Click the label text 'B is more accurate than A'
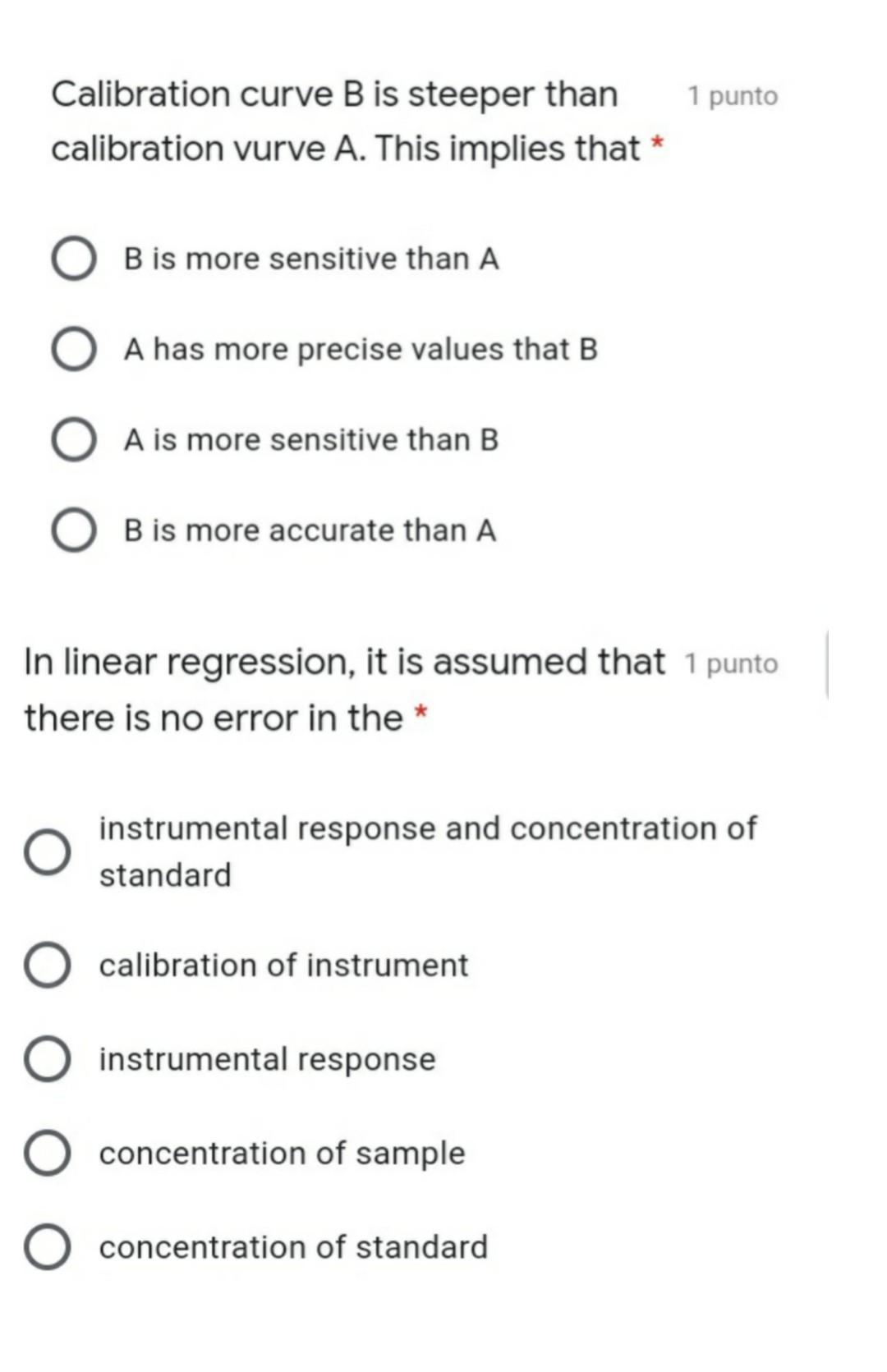This screenshot has height=1372, width=887. click(x=310, y=530)
